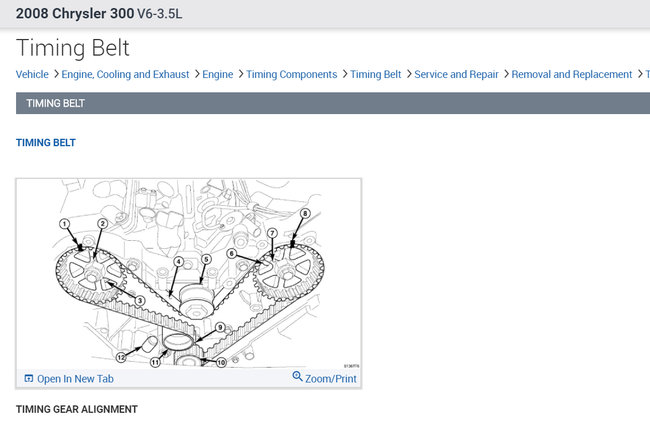Click the magnifier zoom icon
650x422 pixels.
pyautogui.click(x=297, y=376)
